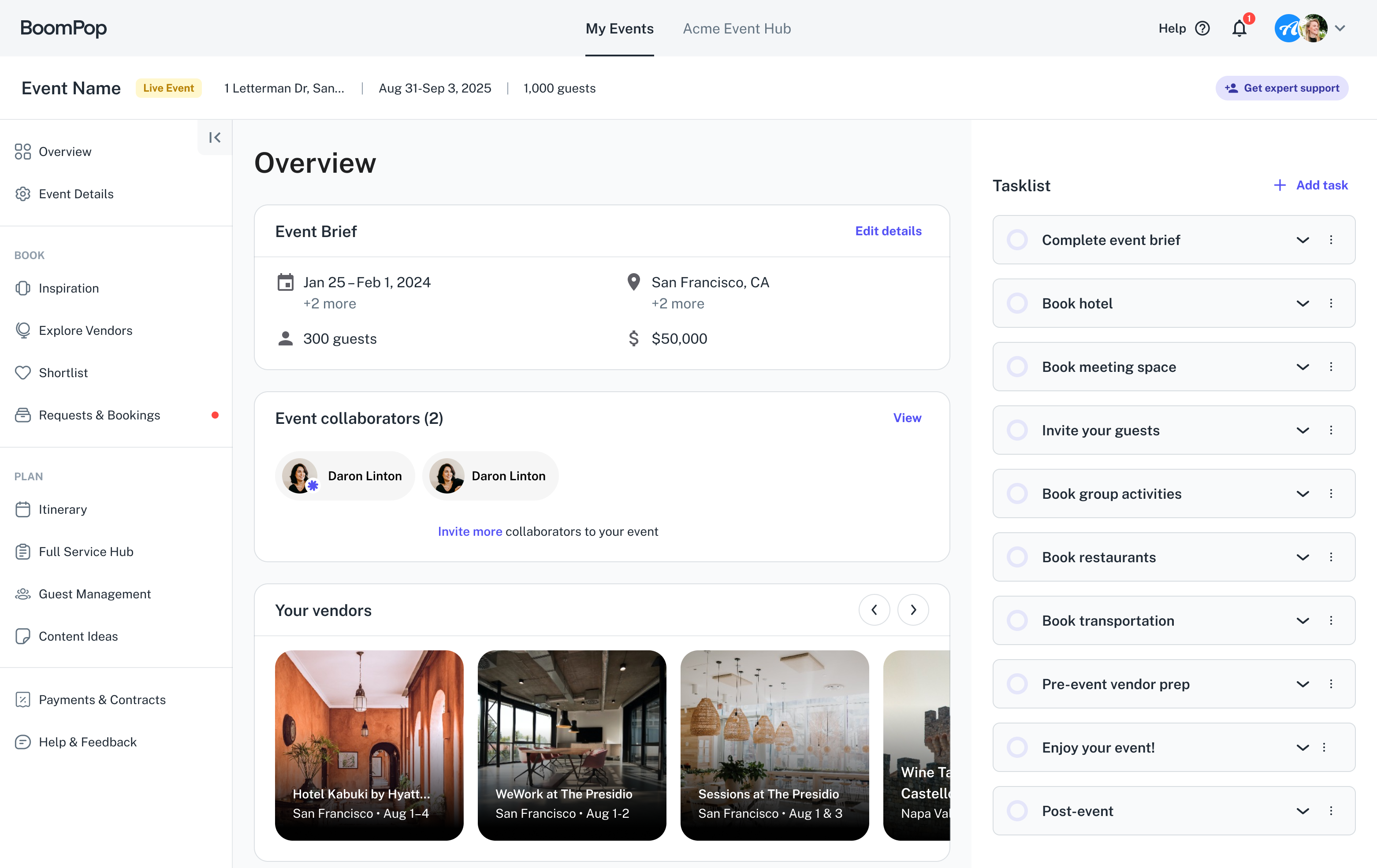The image size is (1377, 868).
Task: Click the Help question mark icon
Action: coord(1202,29)
